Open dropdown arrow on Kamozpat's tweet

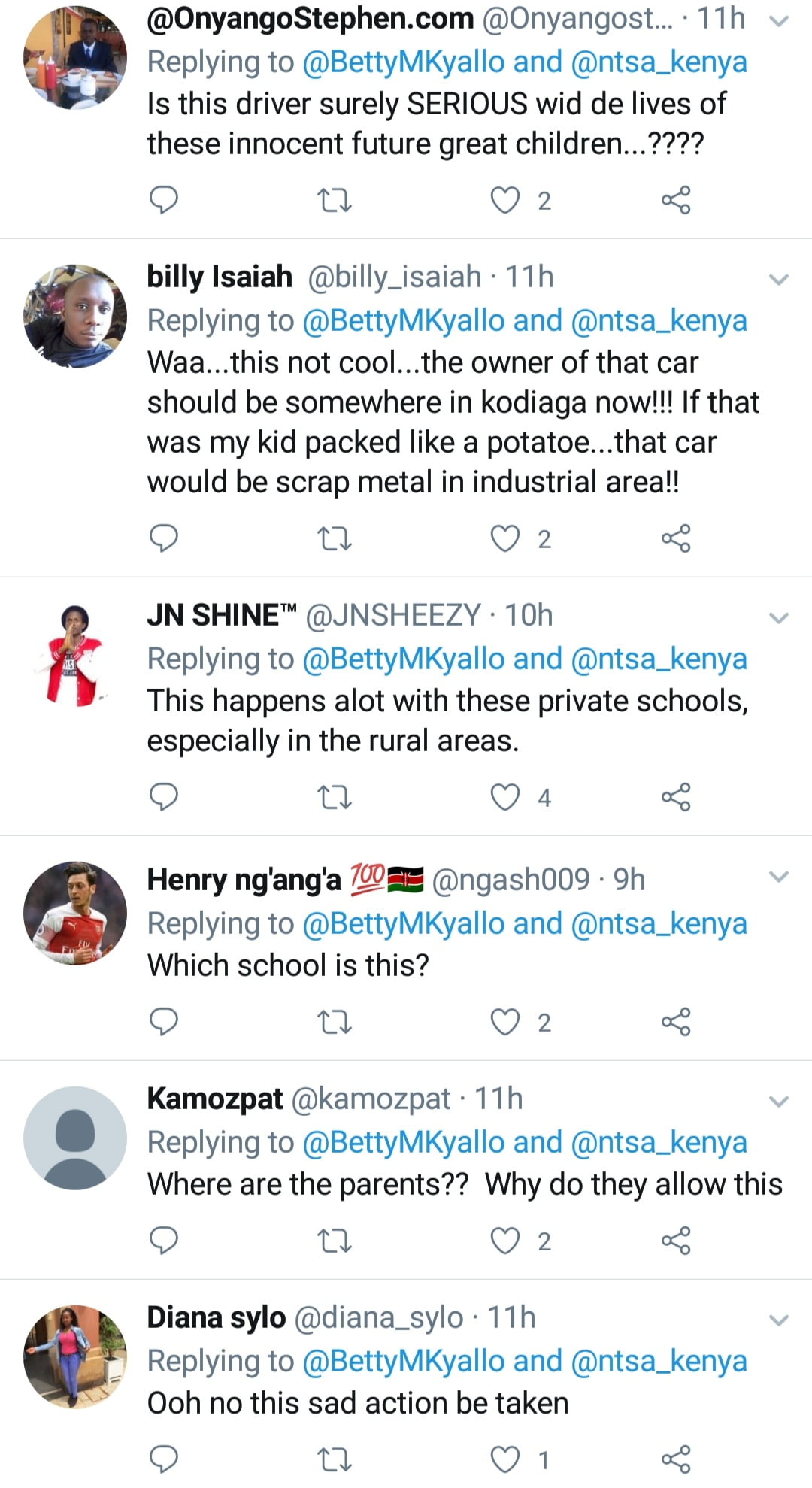click(779, 1102)
